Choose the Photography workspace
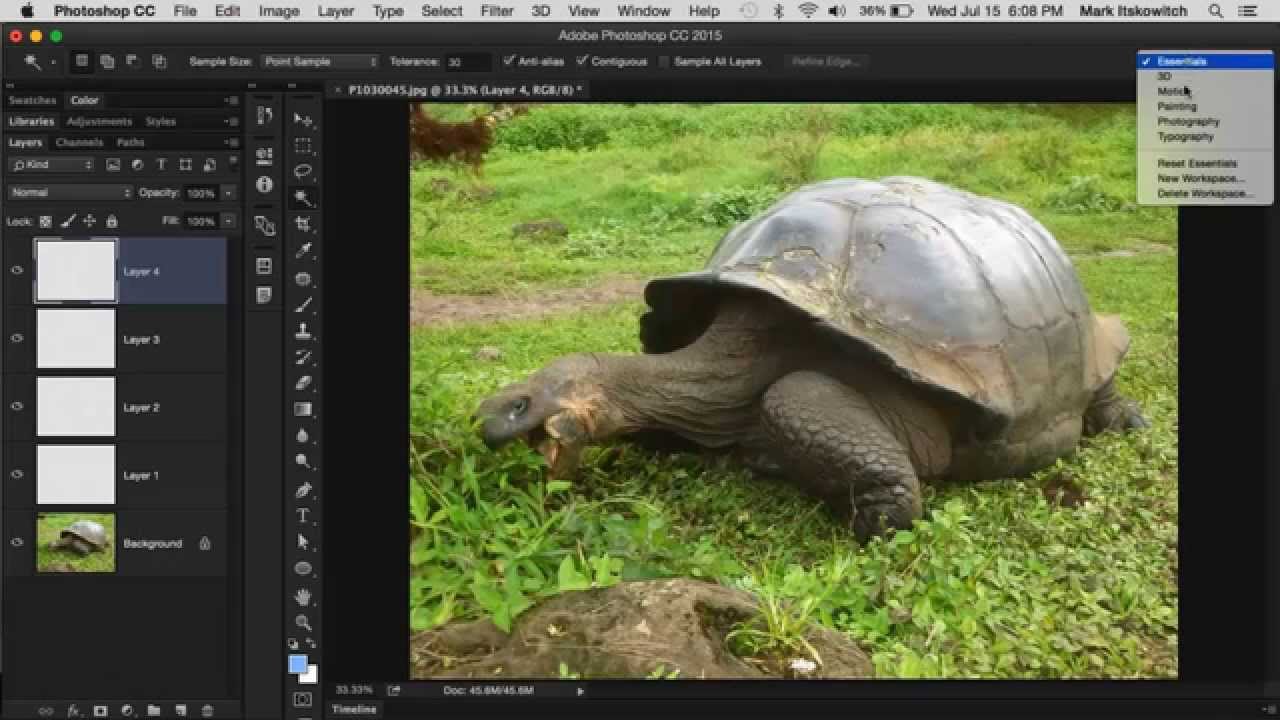 [1188, 121]
